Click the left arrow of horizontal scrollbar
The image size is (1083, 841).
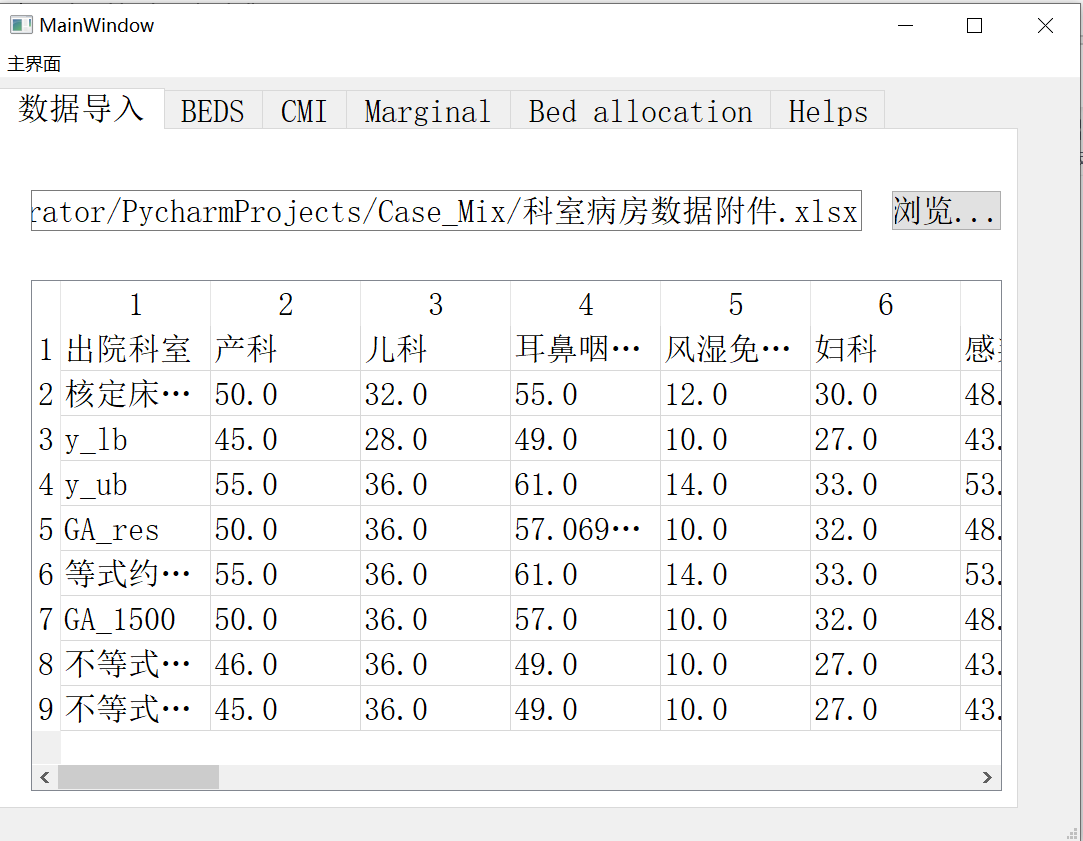tap(44, 777)
